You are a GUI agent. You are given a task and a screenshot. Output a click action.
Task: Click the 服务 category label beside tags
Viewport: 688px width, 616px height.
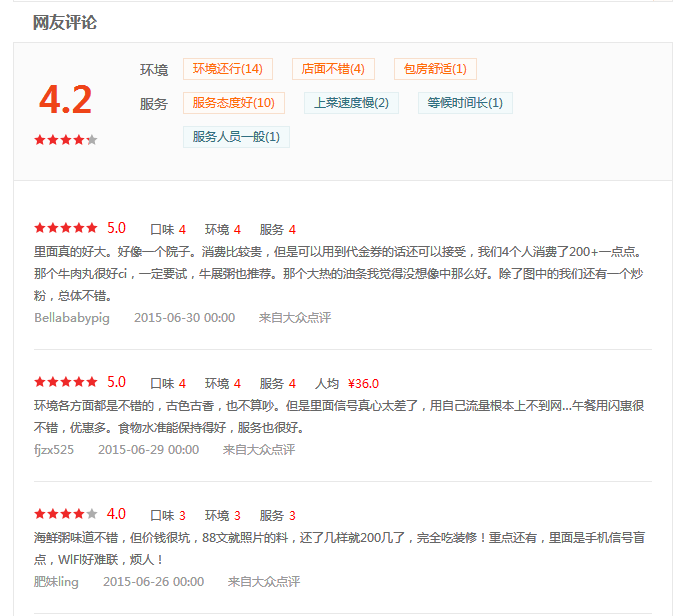click(x=154, y=104)
